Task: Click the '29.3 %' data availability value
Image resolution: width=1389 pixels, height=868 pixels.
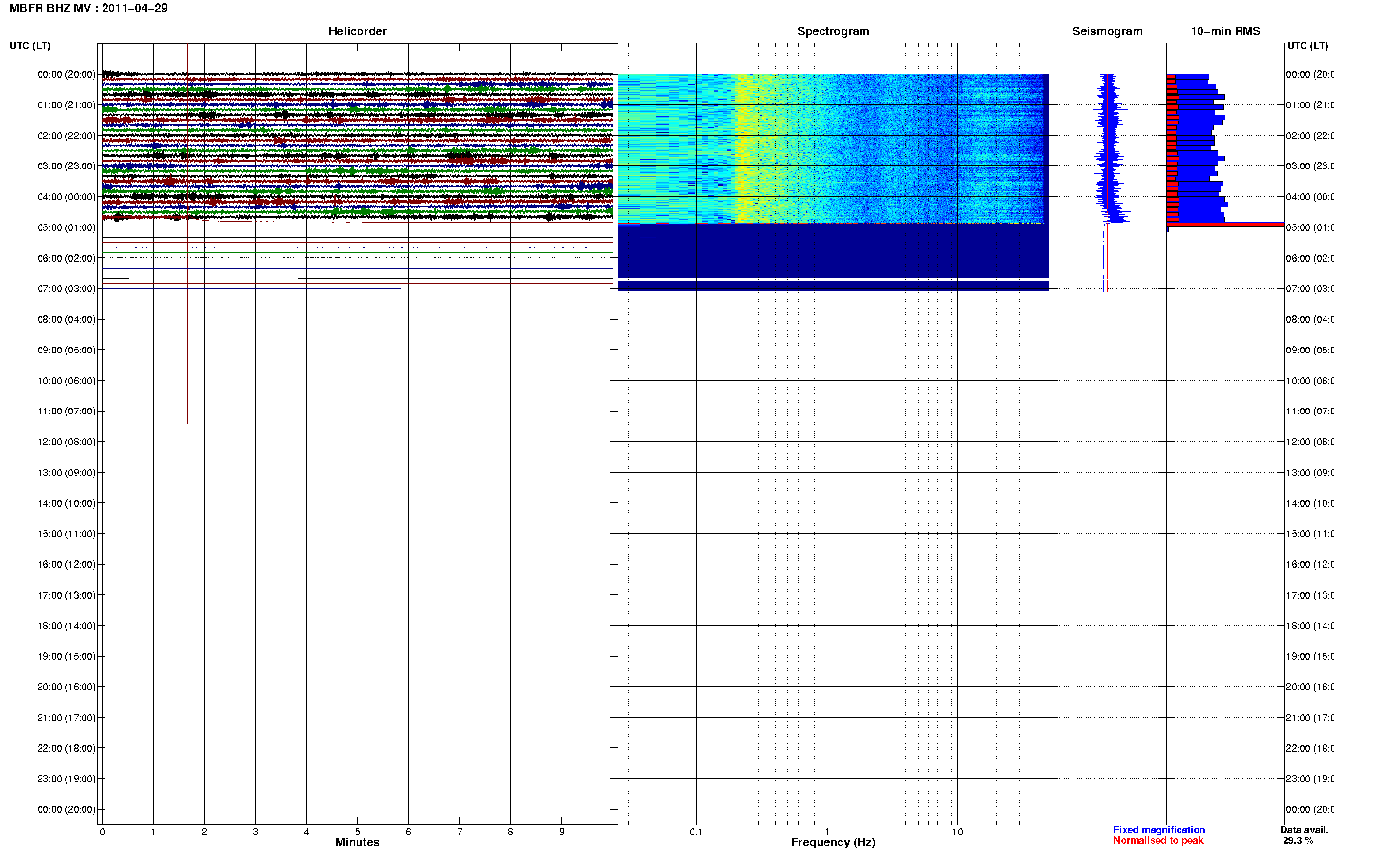Action: 1298,841
